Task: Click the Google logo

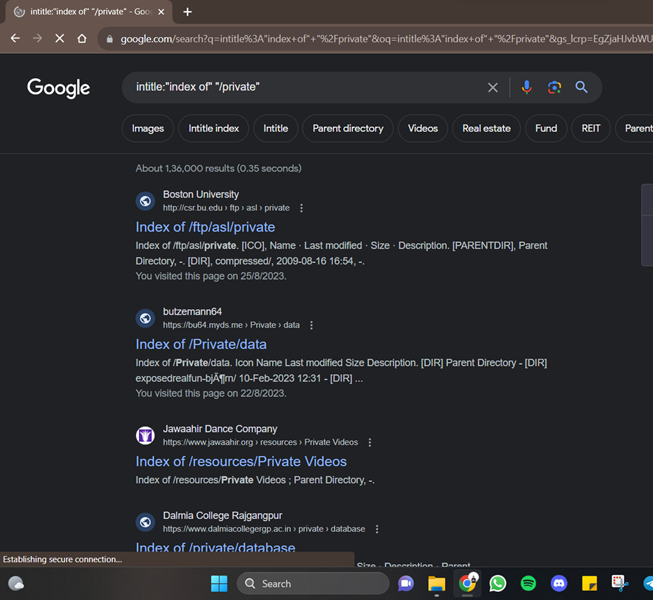Action: click(58, 88)
